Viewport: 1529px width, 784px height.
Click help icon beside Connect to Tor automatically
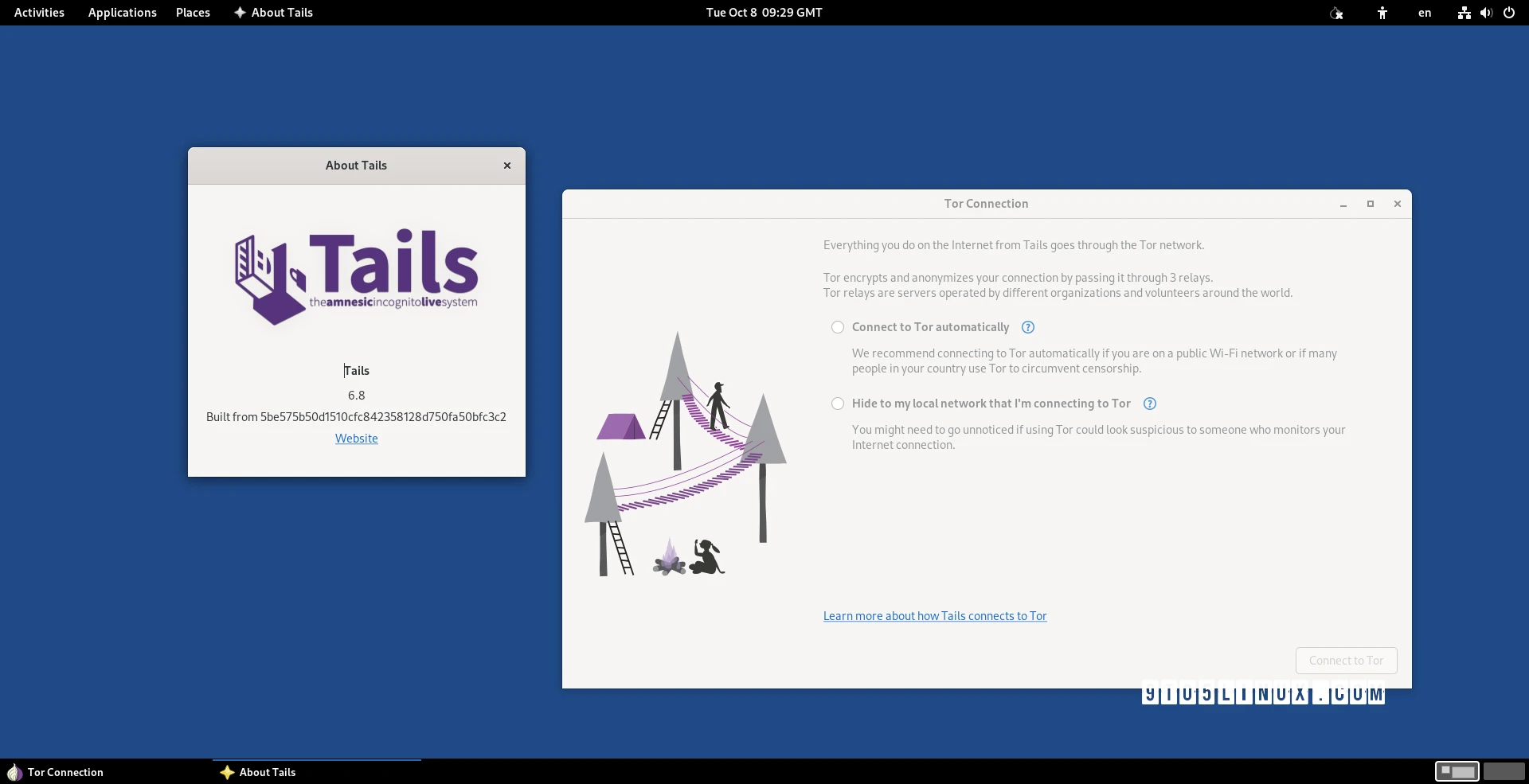(1028, 327)
